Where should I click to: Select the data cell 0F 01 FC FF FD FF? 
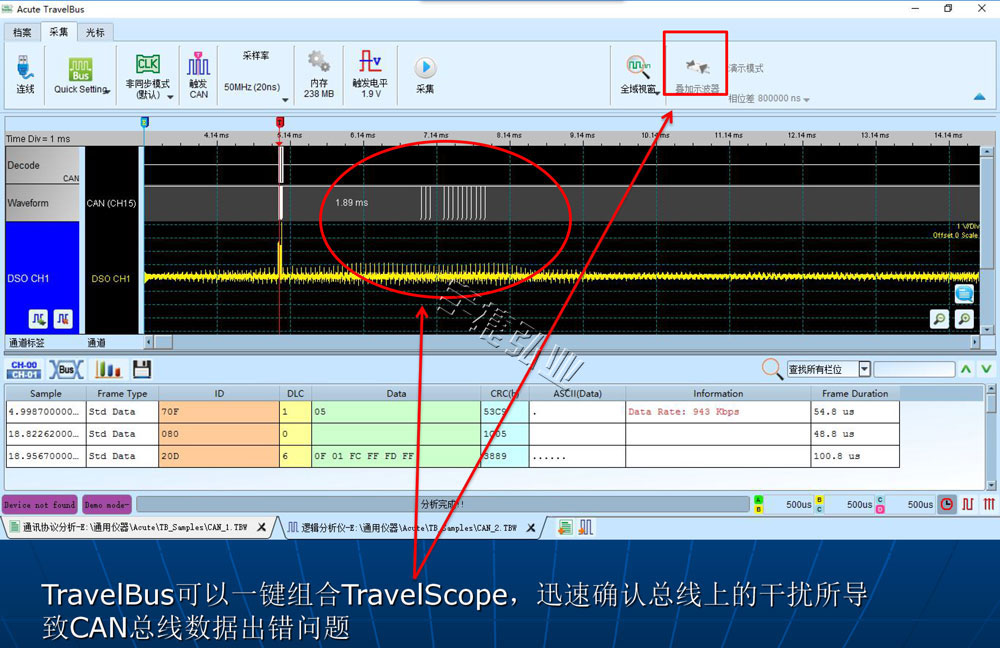pyautogui.click(x=395, y=456)
